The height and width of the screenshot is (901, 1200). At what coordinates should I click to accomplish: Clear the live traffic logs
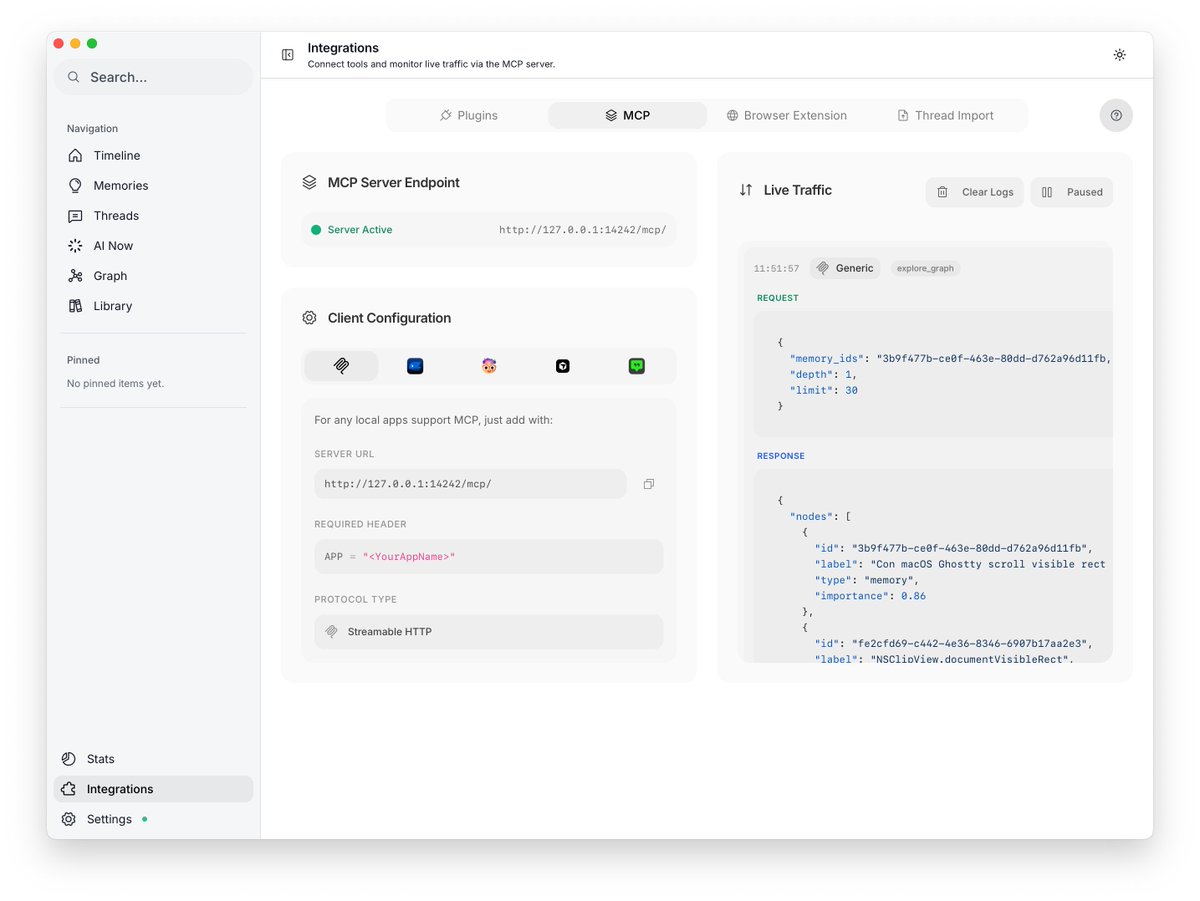975,192
